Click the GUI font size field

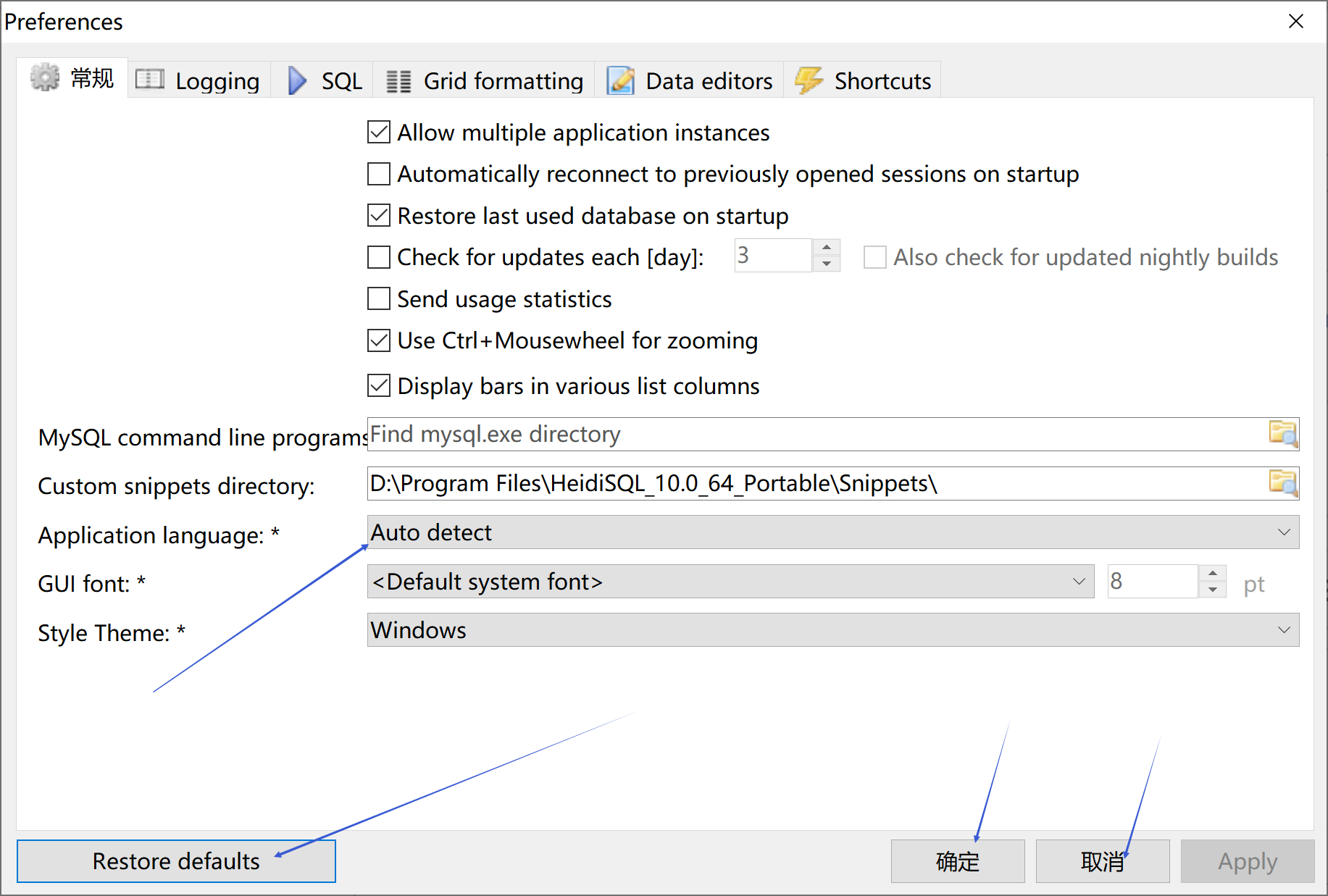tap(1152, 582)
